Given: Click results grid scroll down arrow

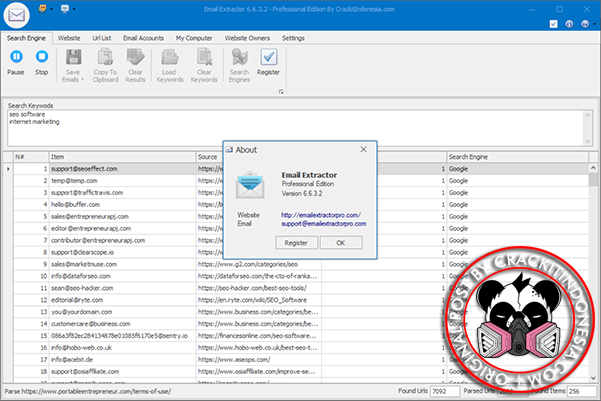Looking at the screenshot, I should (x=593, y=378).
